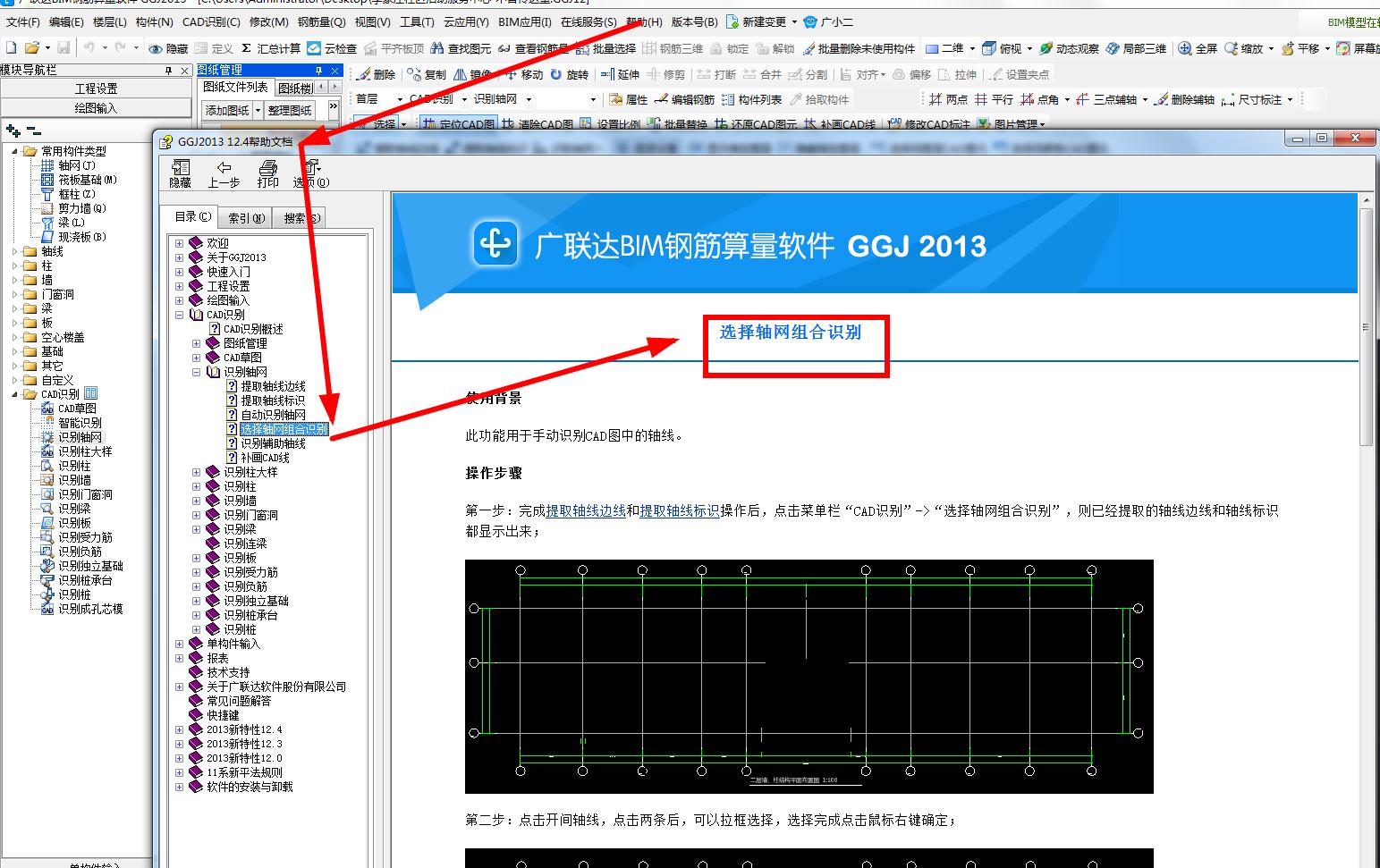Click the 全屏 full screen icon

(1184, 48)
